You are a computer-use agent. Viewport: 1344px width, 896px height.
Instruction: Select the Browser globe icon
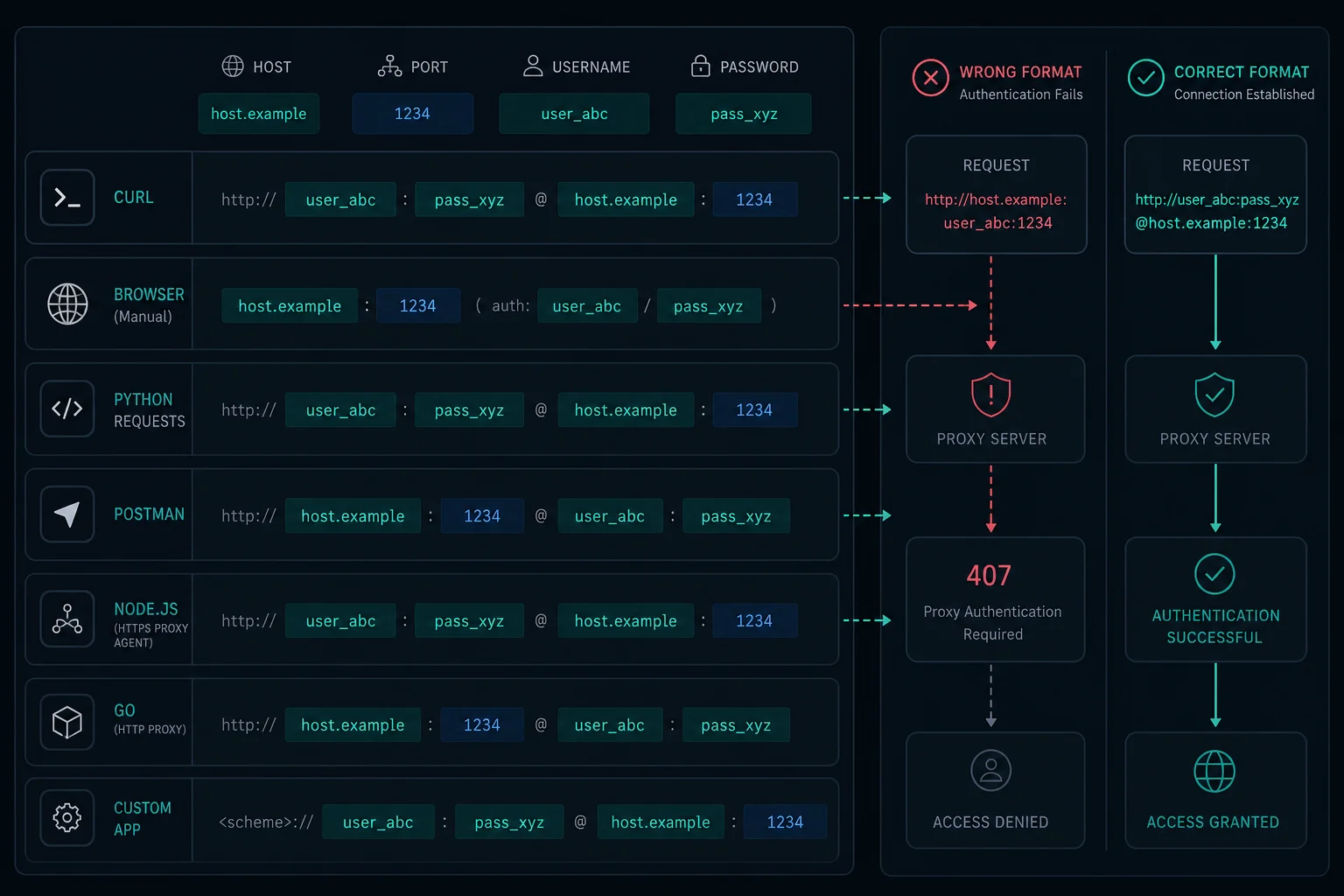point(67,304)
